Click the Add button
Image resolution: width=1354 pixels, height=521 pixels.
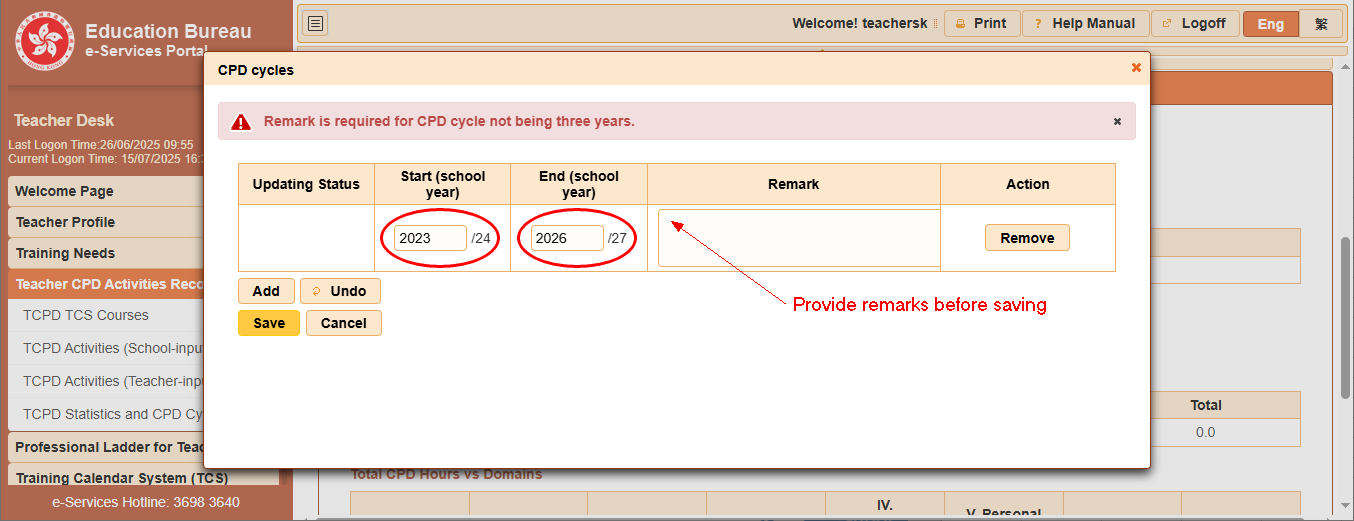click(266, 291)
